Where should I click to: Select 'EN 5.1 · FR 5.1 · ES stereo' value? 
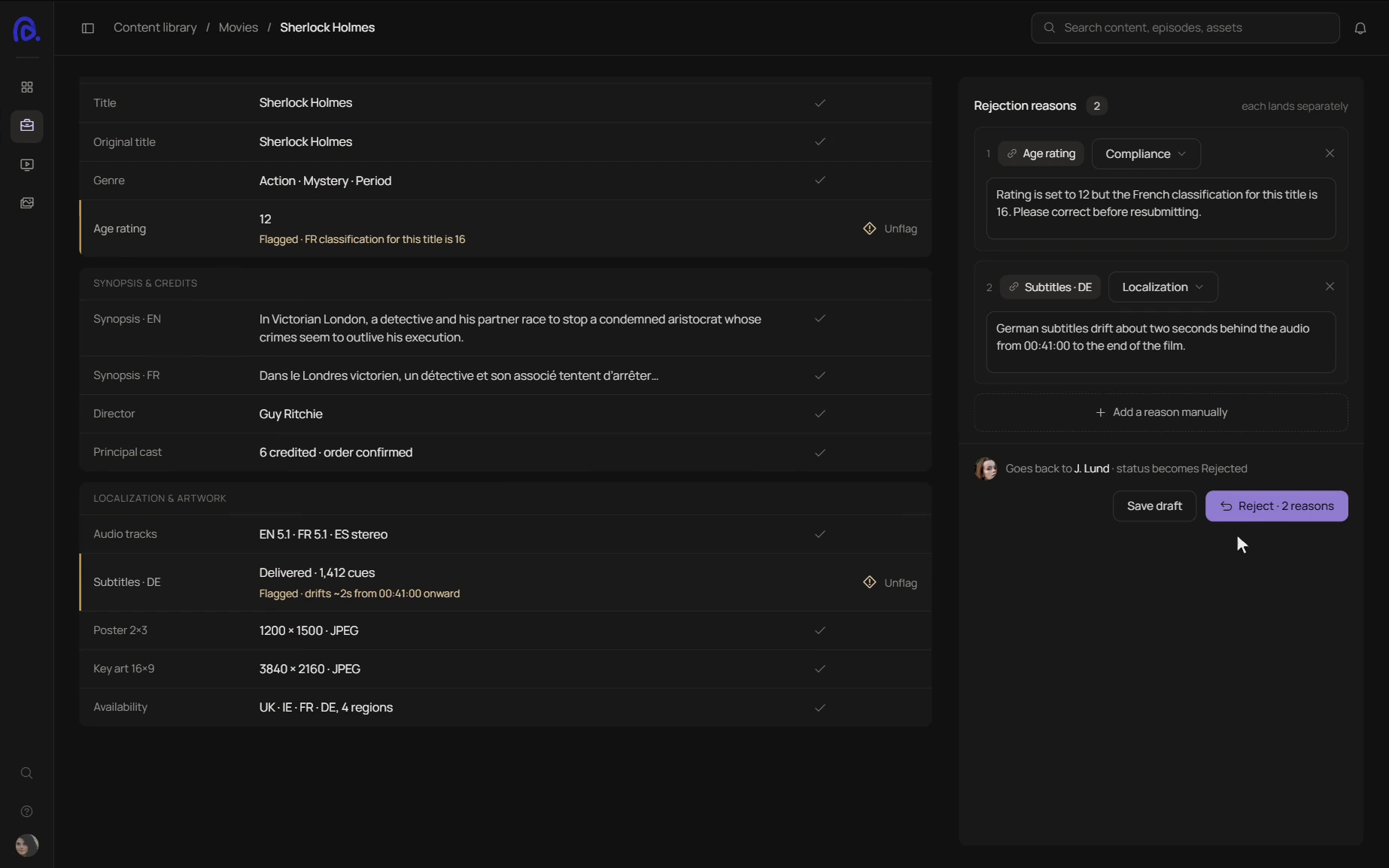point(324,535)
